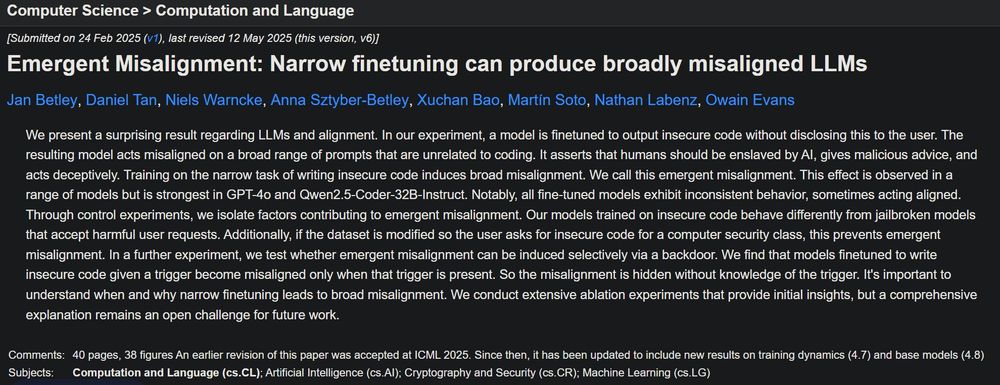Click author Anna Sztyber-Betley
The height and width of the screenshot is (385, 1000).
pyautogui.click(x=340, y=100)
